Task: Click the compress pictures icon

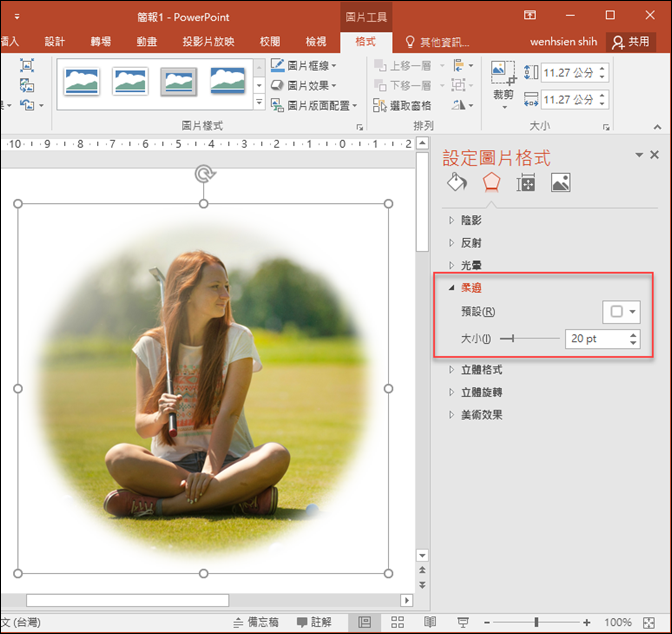Action: tap(27, 66)
